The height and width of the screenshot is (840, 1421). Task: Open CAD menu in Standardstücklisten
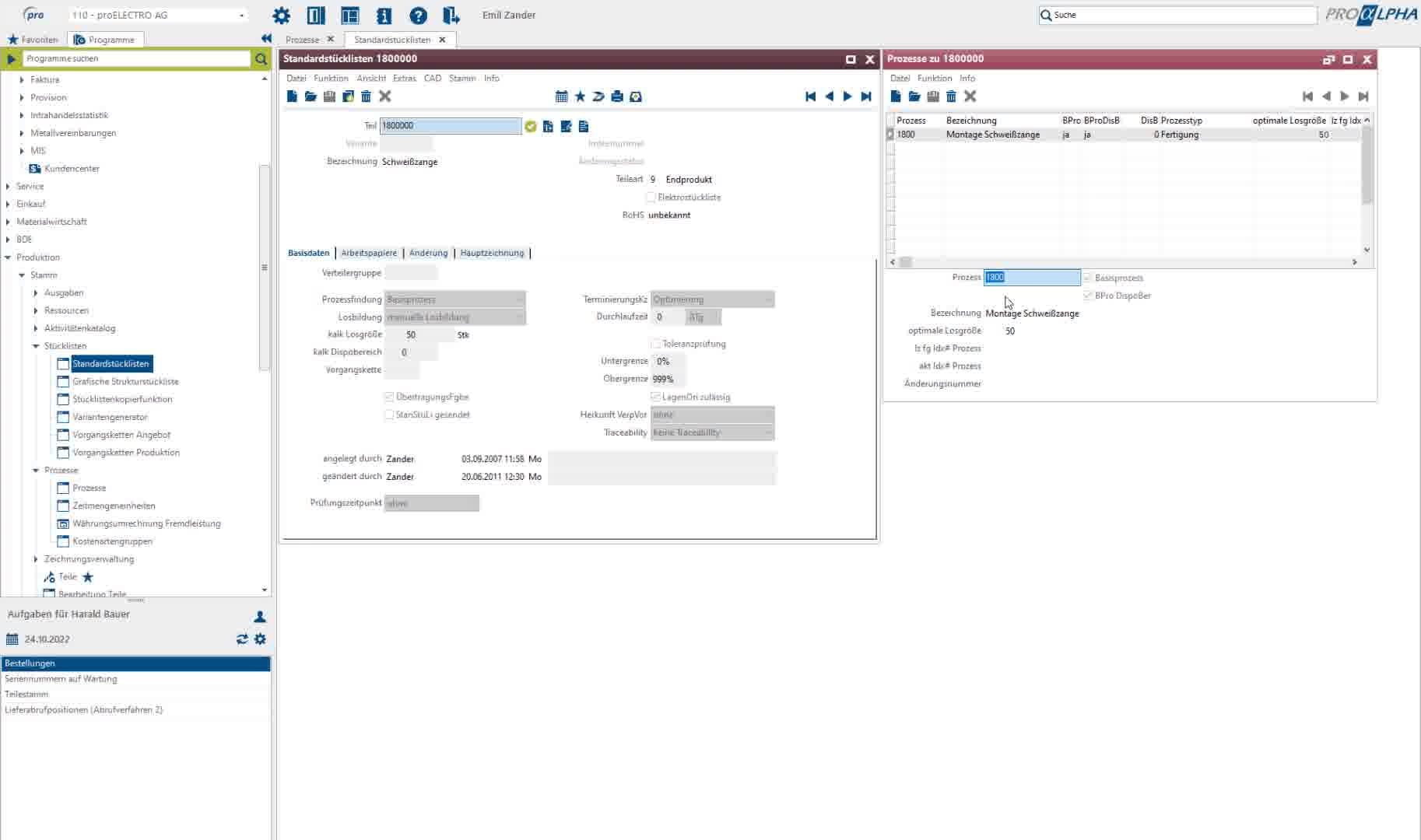click(x=432, y=78)
